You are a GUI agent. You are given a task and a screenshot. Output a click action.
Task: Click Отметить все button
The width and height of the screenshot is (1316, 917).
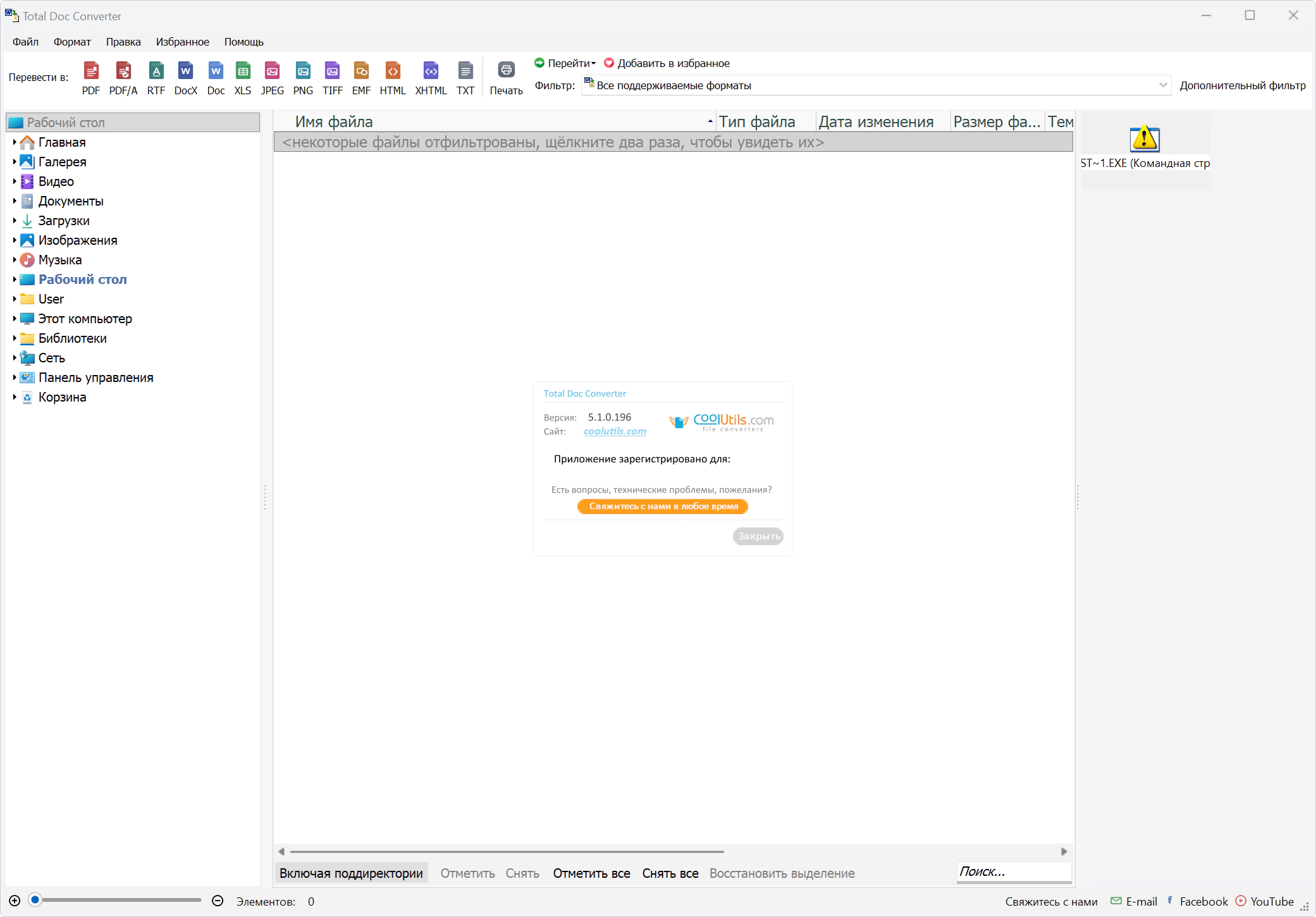pos(592,873)
